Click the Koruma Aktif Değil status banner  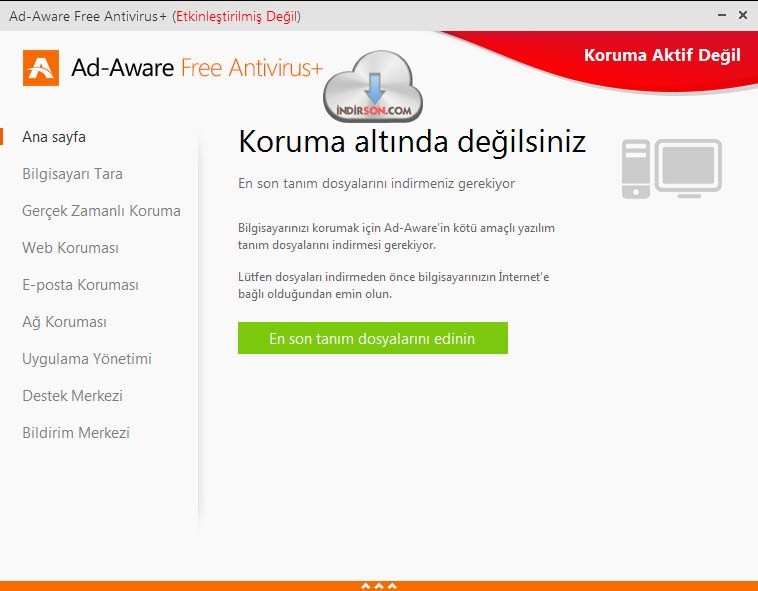pos(662,55)
